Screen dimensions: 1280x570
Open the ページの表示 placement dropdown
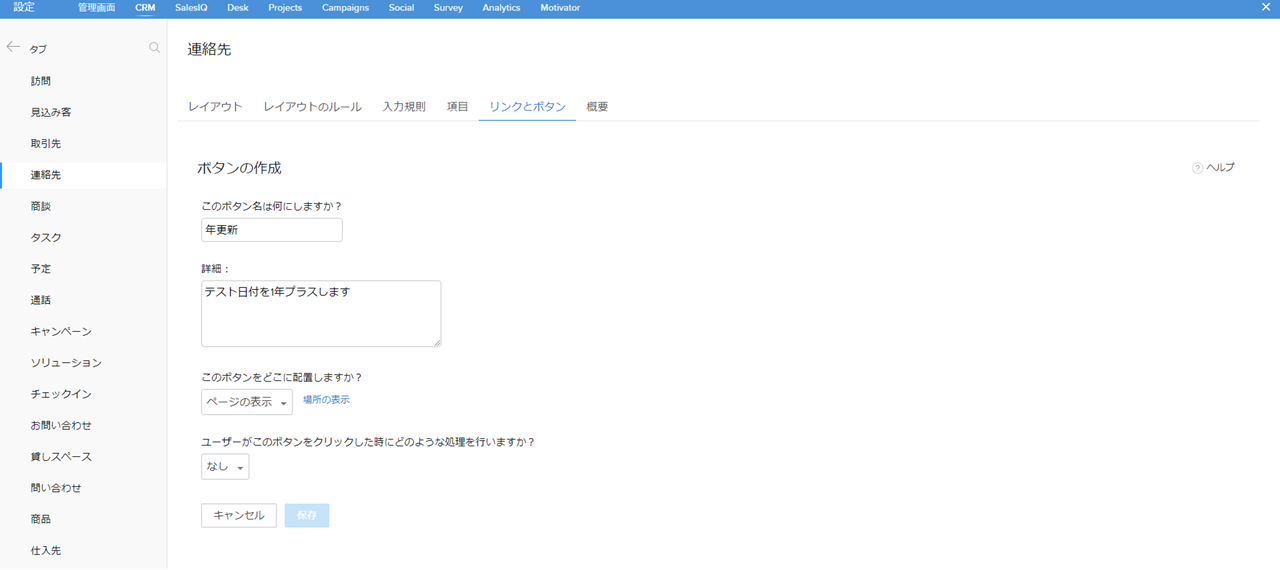(247, 402)
